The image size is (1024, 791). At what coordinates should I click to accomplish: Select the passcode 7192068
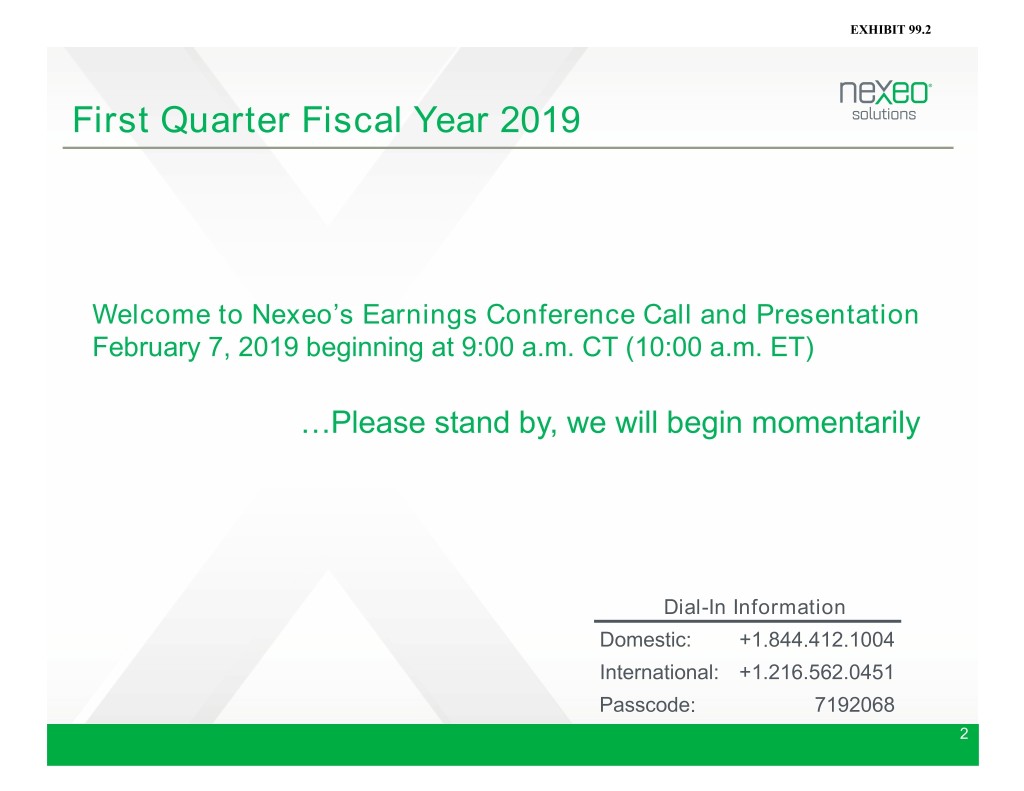point(848,705)
